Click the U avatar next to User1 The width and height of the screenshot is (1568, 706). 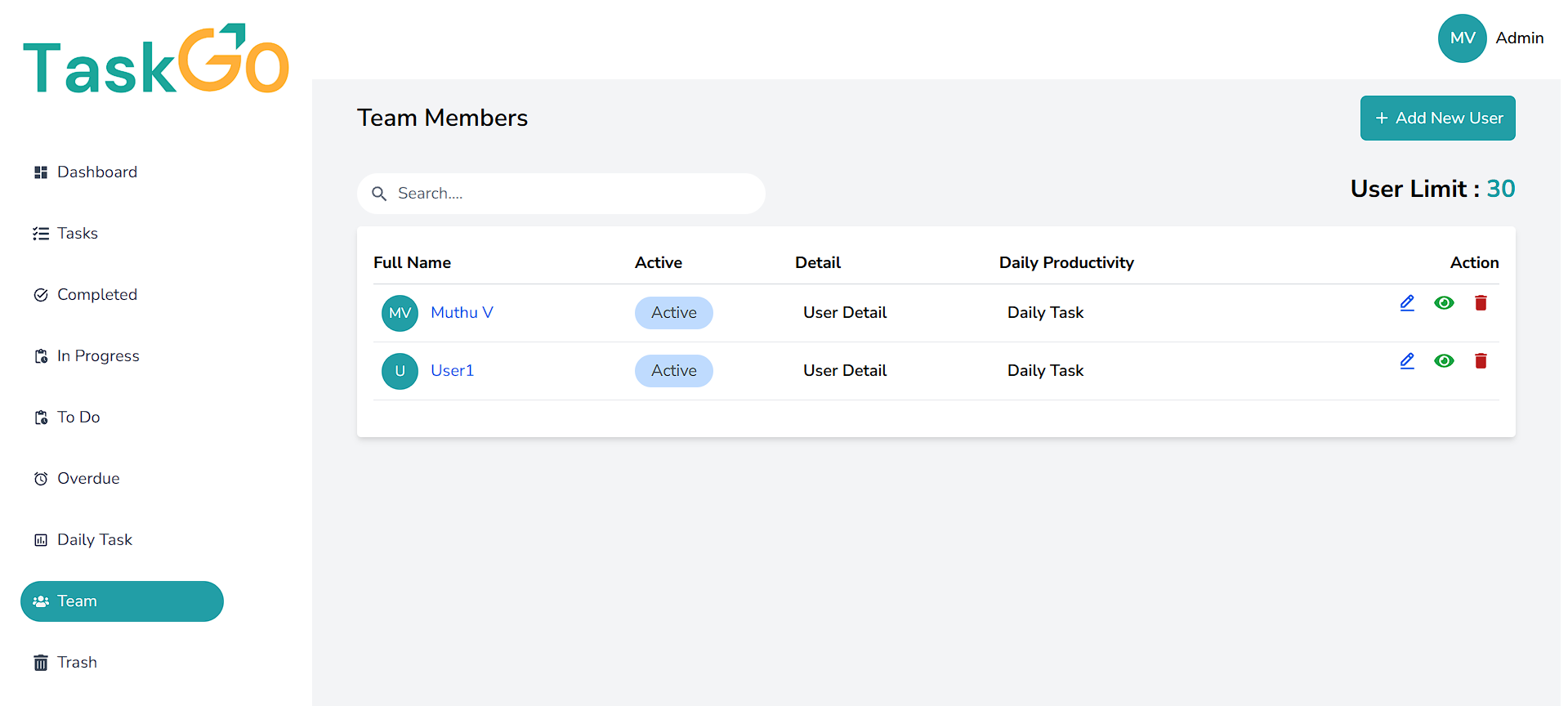400,371
